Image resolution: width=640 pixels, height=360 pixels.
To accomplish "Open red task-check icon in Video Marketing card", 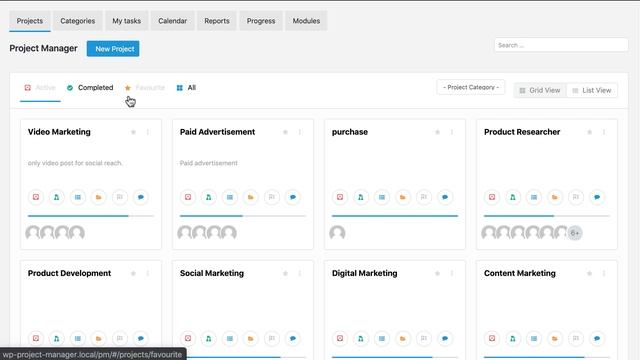I will pos(36,197).
